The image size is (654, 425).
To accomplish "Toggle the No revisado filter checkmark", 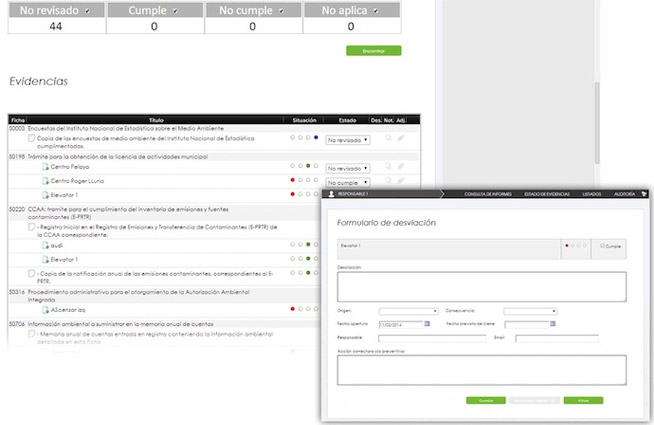I will coord(88,10).
